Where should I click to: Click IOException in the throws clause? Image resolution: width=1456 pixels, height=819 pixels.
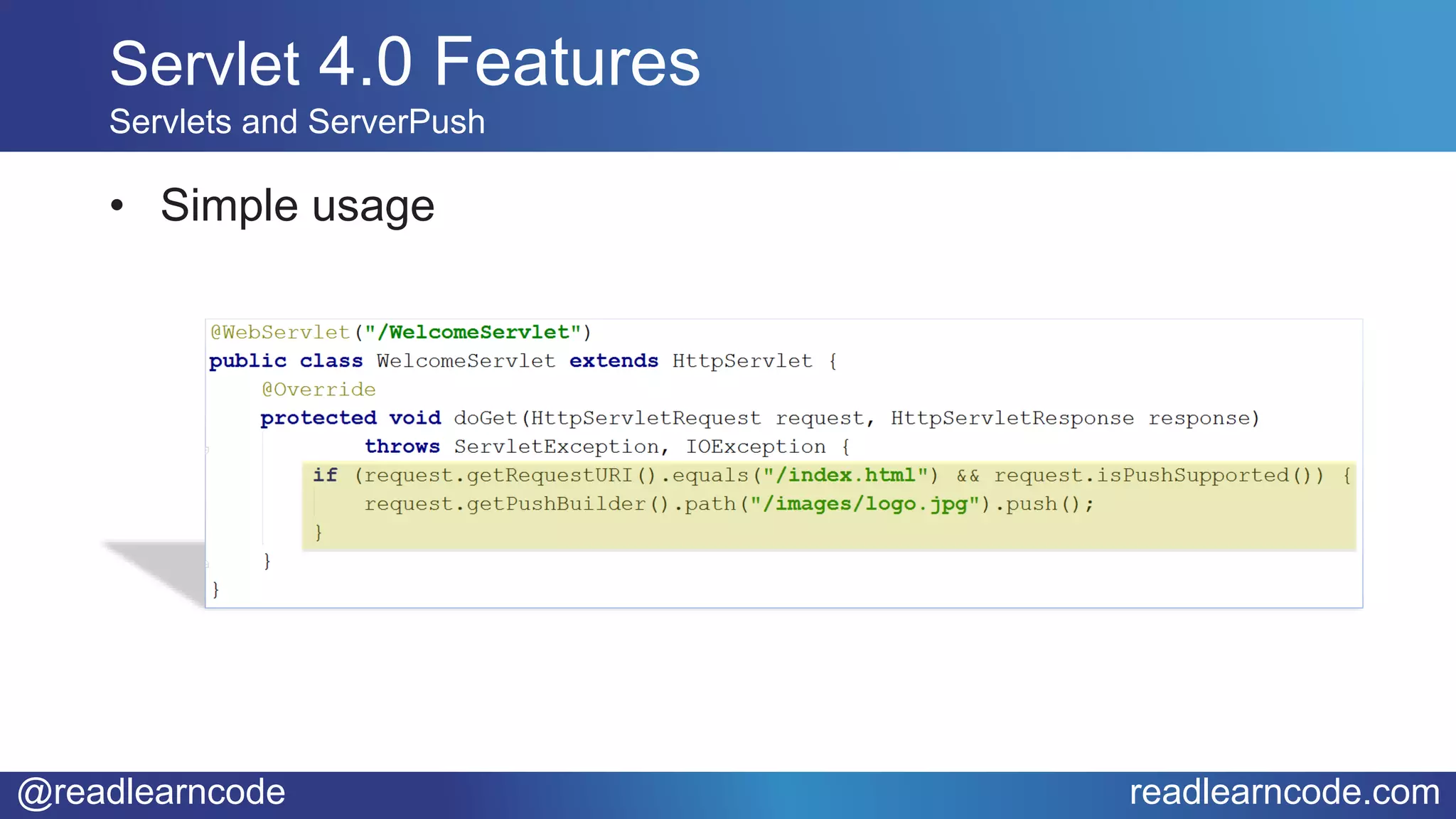click(x=755, y=446)
